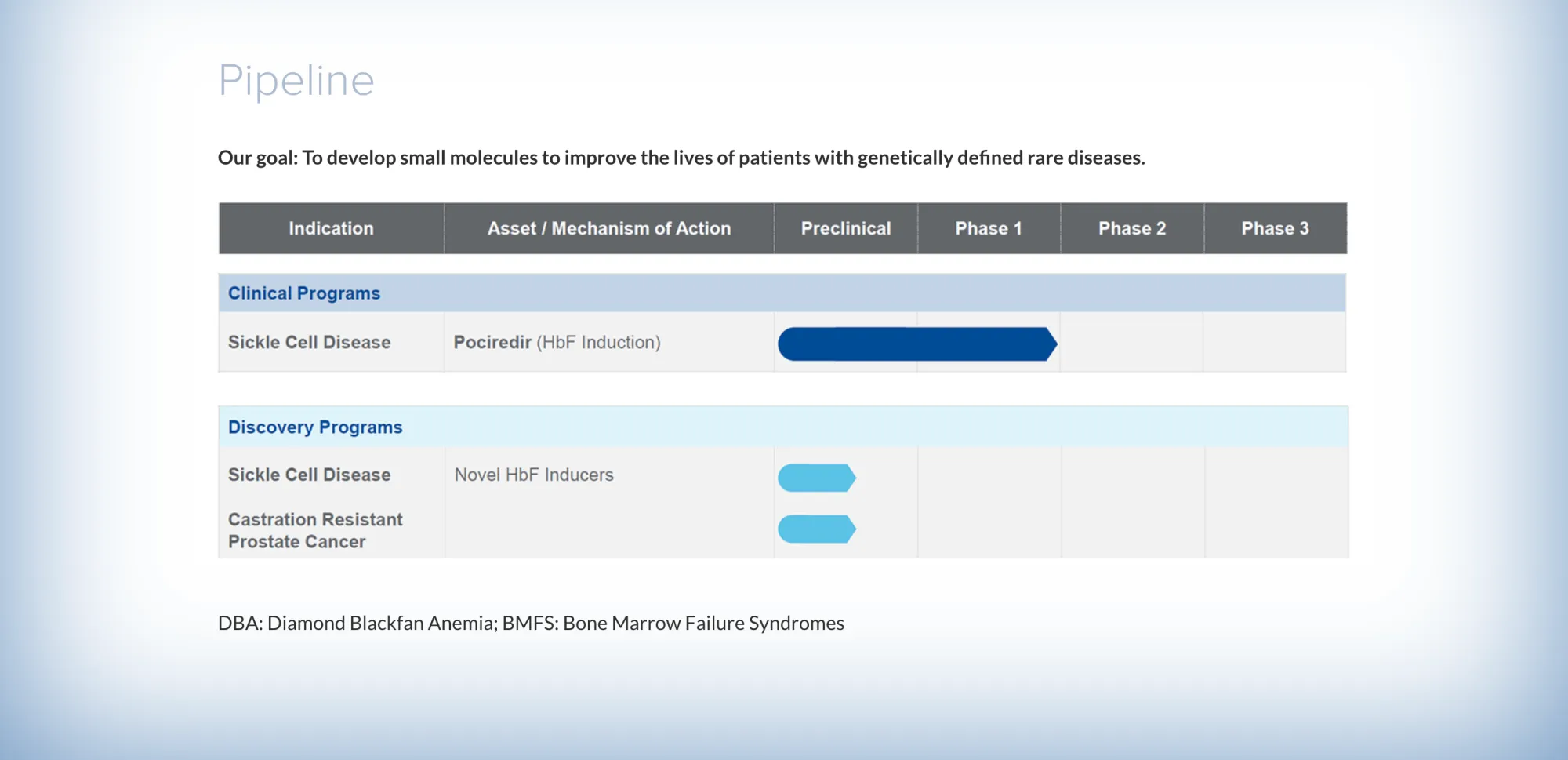Click the Phase 1 column header
Viewport: 1568px width, 760px height.
(989, 228)
